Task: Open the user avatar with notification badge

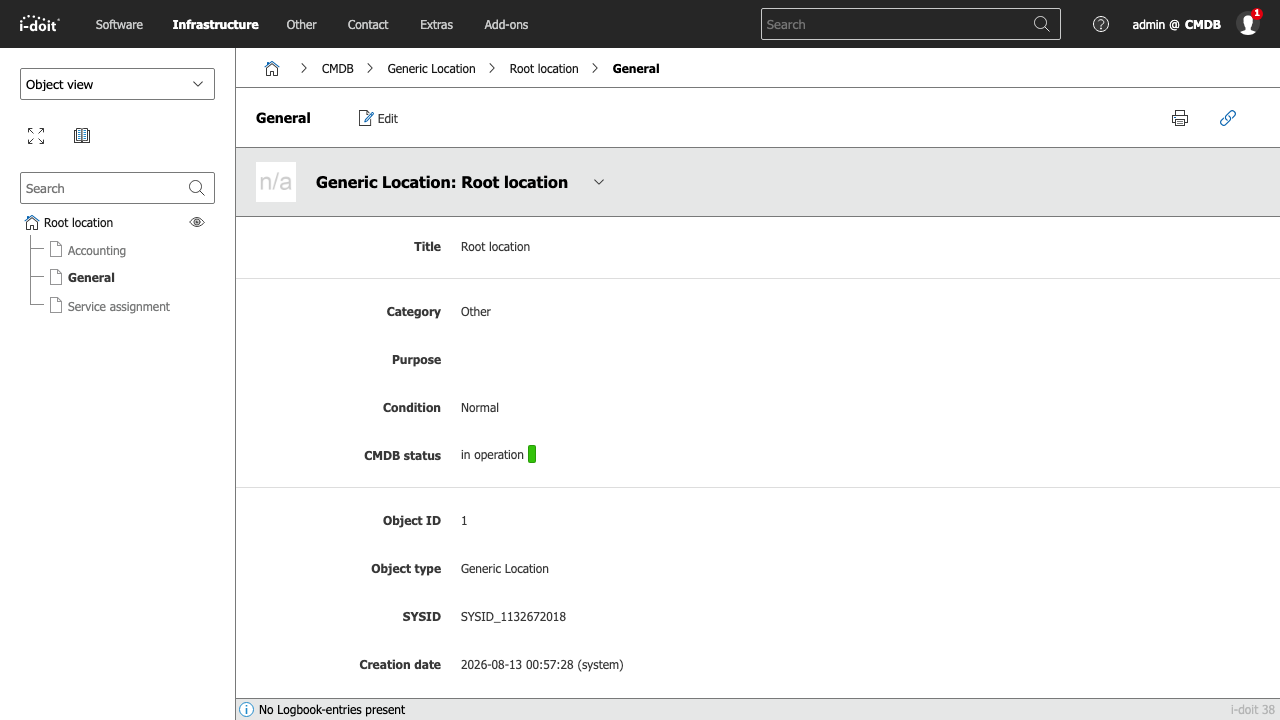Action: [x=1248, y=23]
